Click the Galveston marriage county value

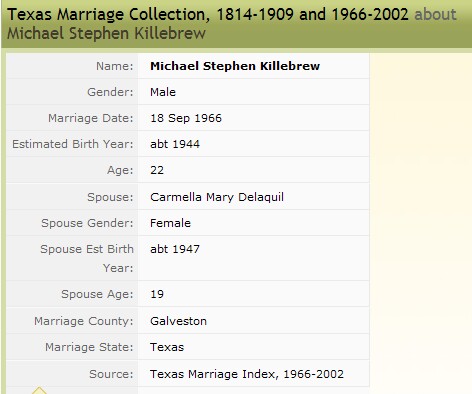[x=178, y=321]
